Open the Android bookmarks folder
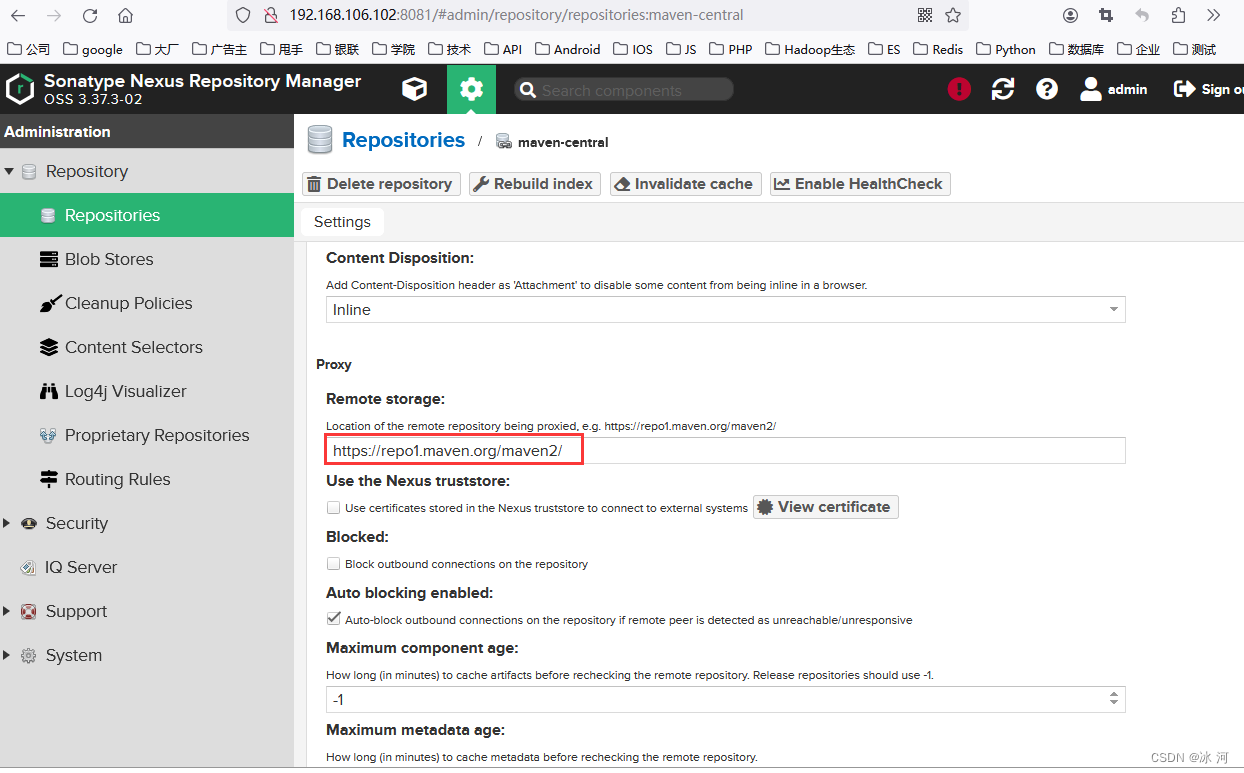Image resolution: width=1244 pixels, height=773 pixels. coord(568,49)
